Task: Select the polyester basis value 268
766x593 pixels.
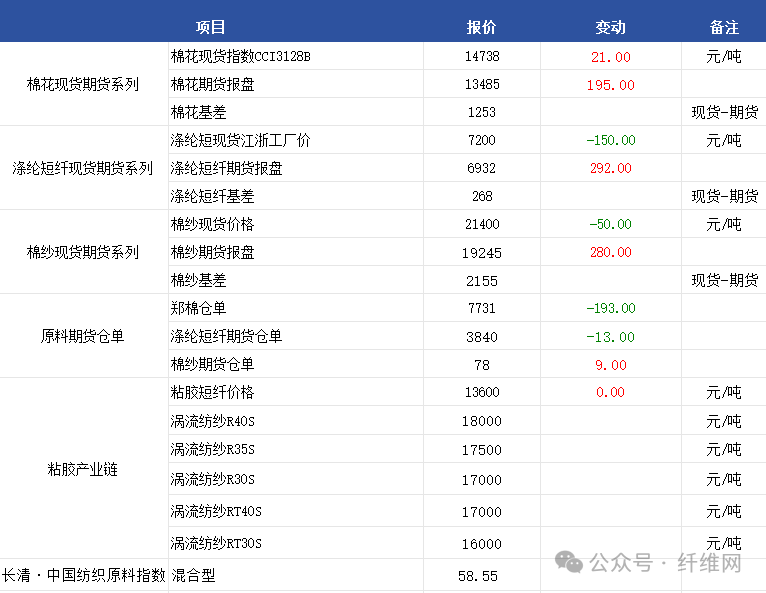Action: (x=482, y=196)
